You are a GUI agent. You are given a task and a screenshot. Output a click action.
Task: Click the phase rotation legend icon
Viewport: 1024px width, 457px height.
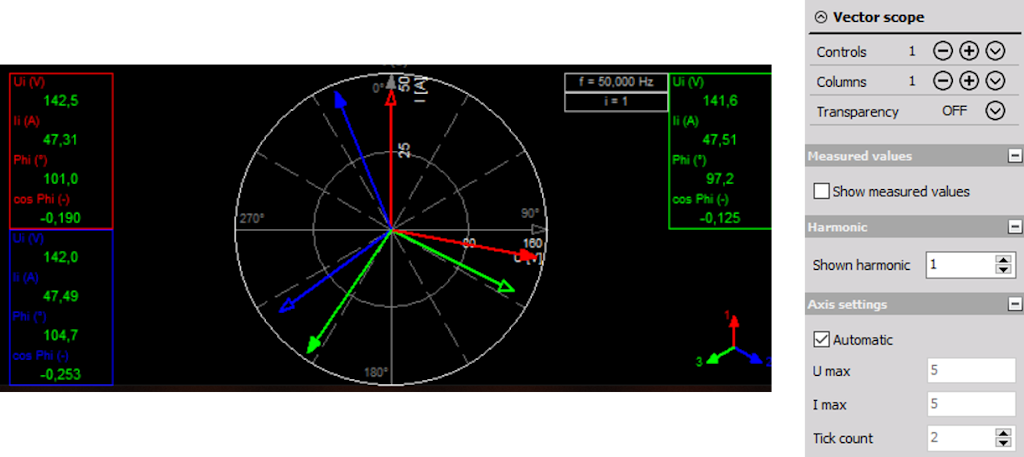(x=734, y=341)
